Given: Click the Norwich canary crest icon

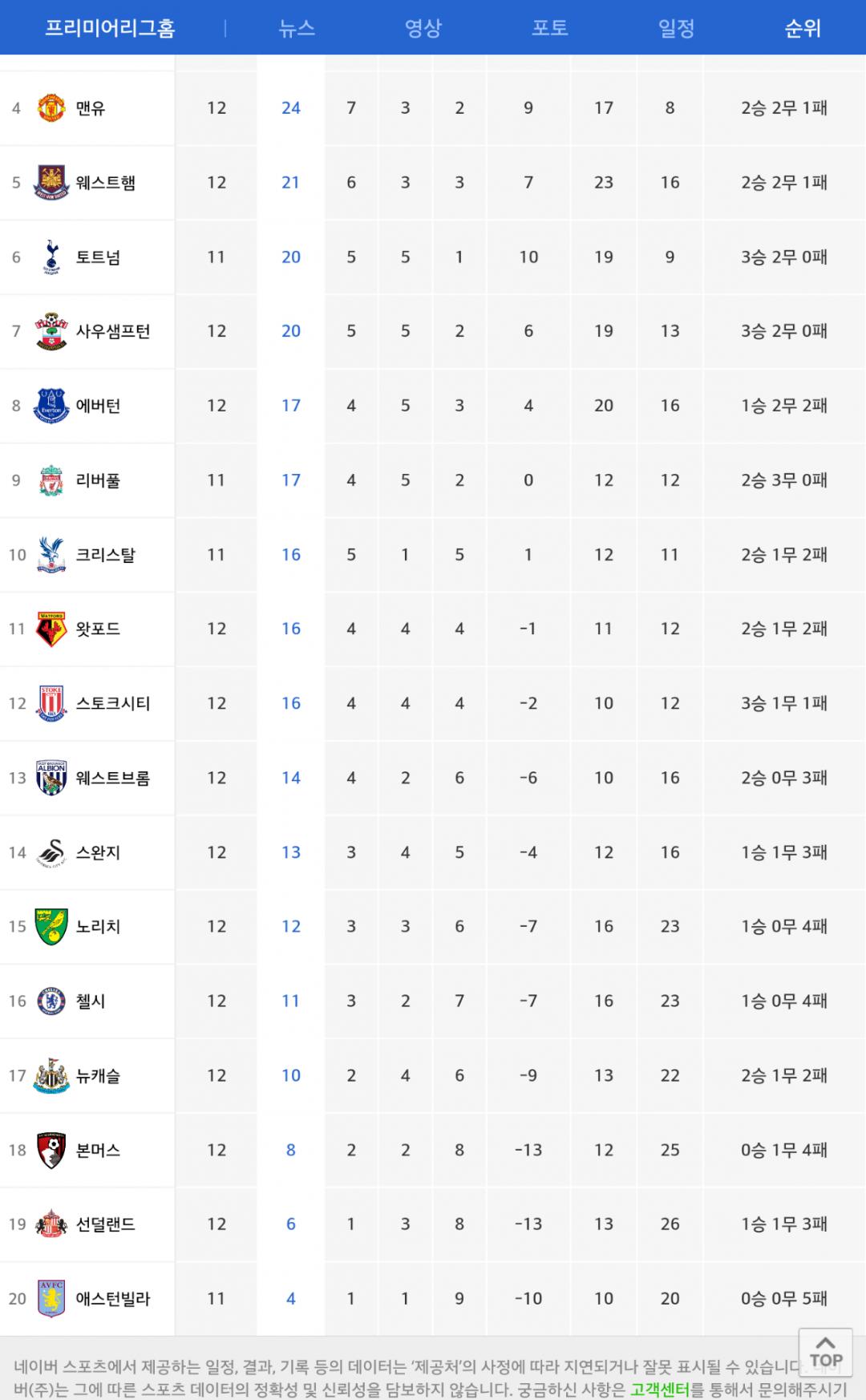Looking at the screenshot, I should (51, 927).
